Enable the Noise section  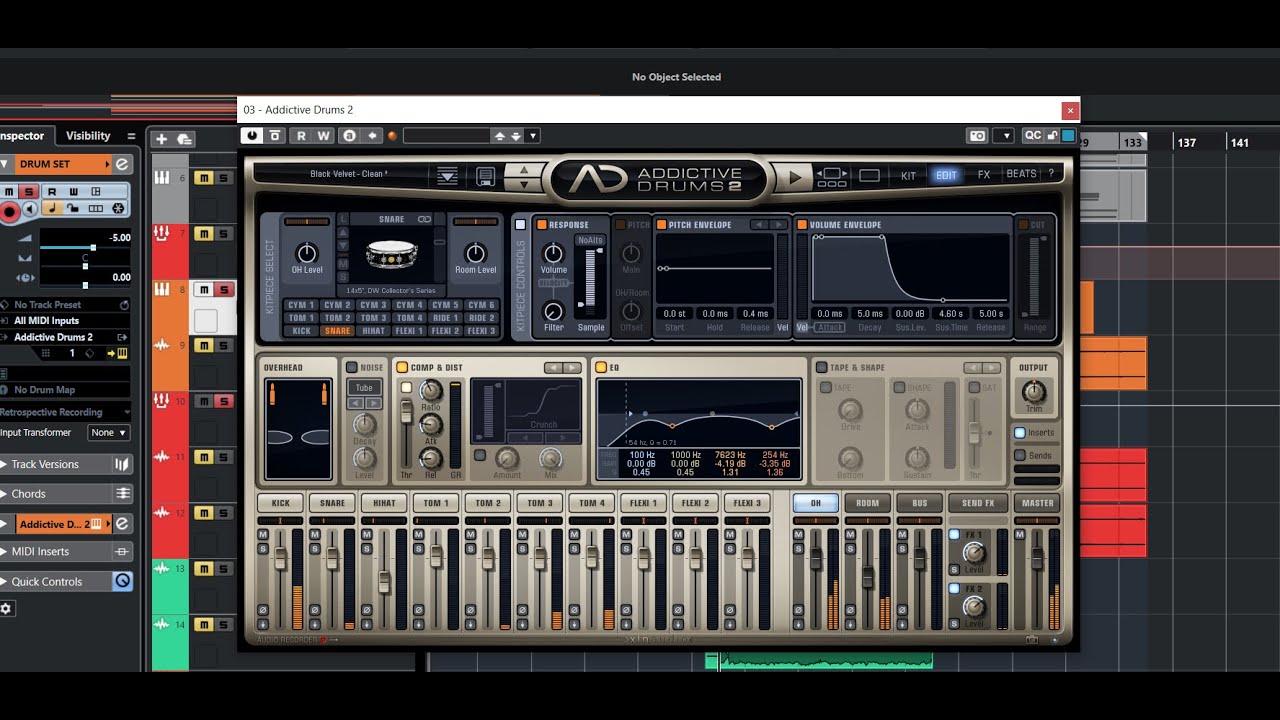point(351,367)
